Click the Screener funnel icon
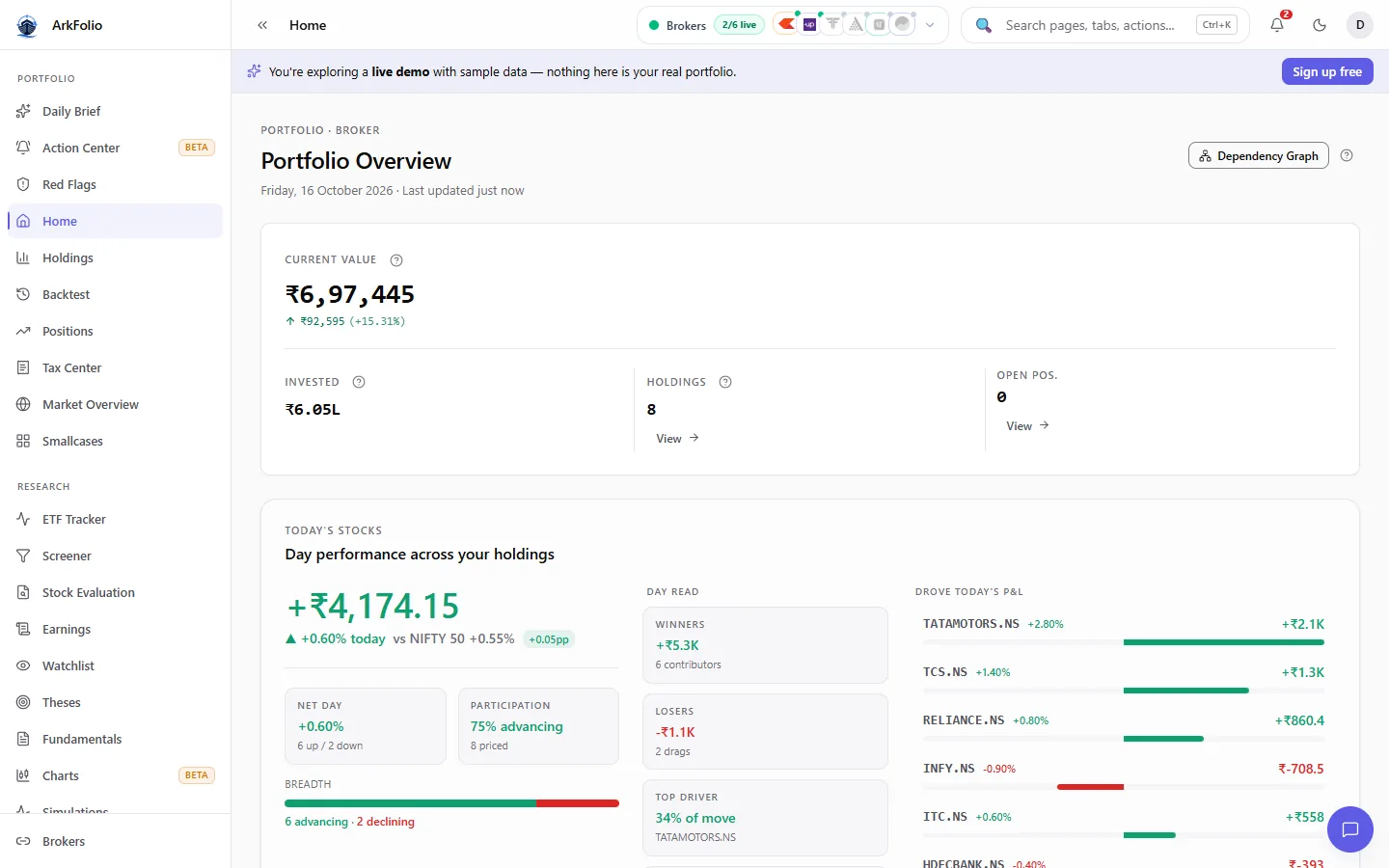 point(23,556)
